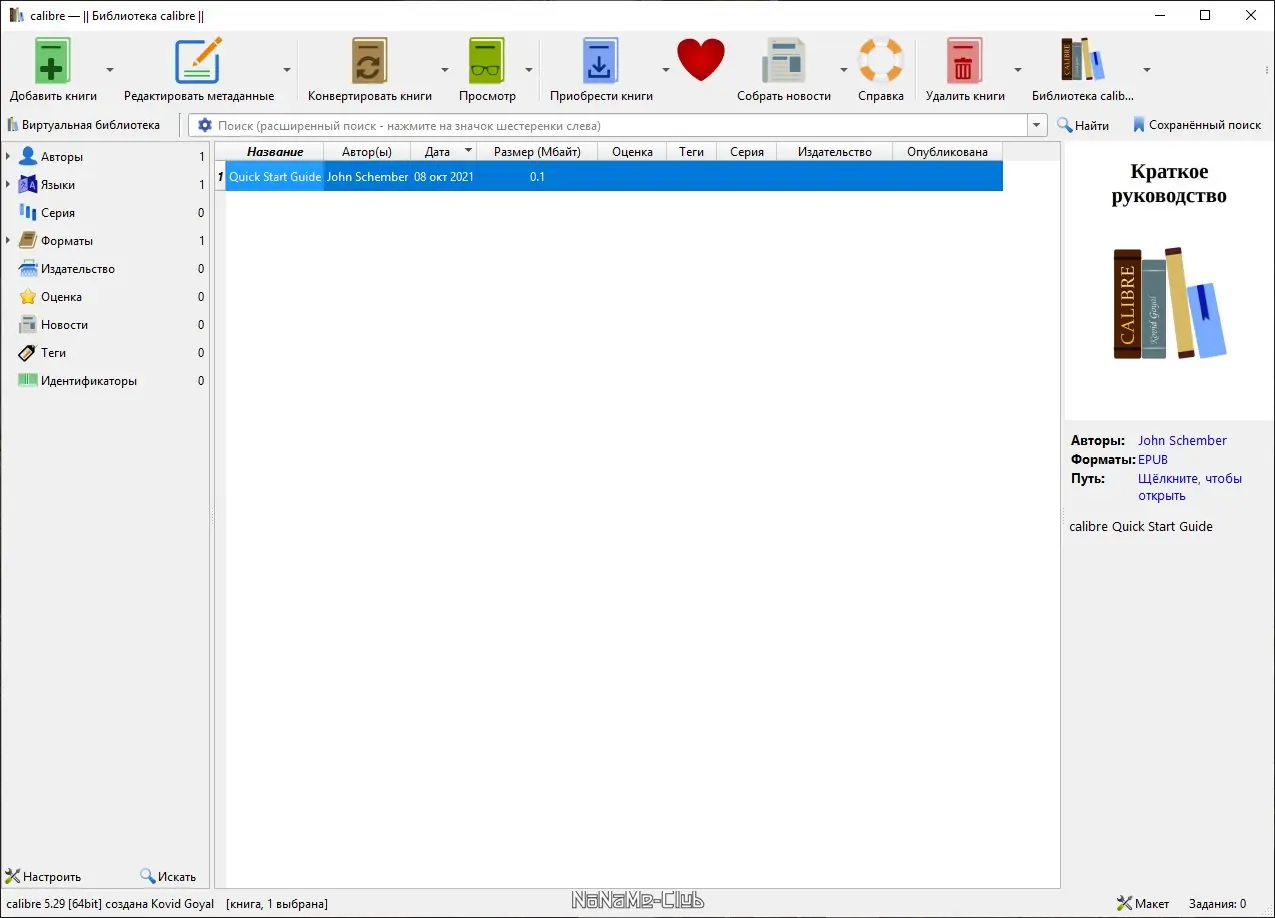Click John Schember author link in details
This screenshot has width=1275, height=918.
coord(1182,440)
